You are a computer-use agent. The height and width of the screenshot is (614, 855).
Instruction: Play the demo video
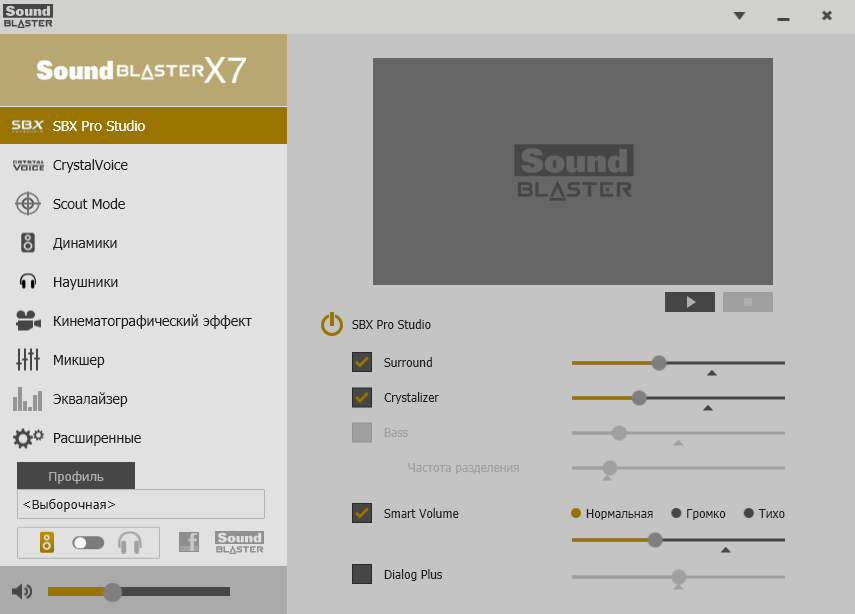(x=690, y=302)
